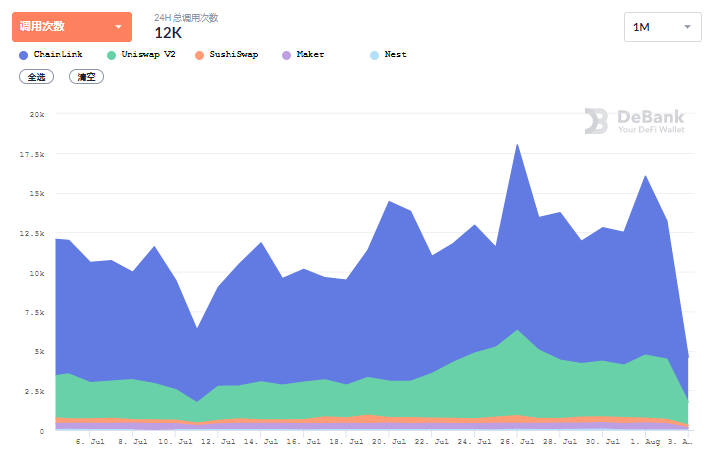Click the 12. Jul x-axis label

tap(218, 442)
